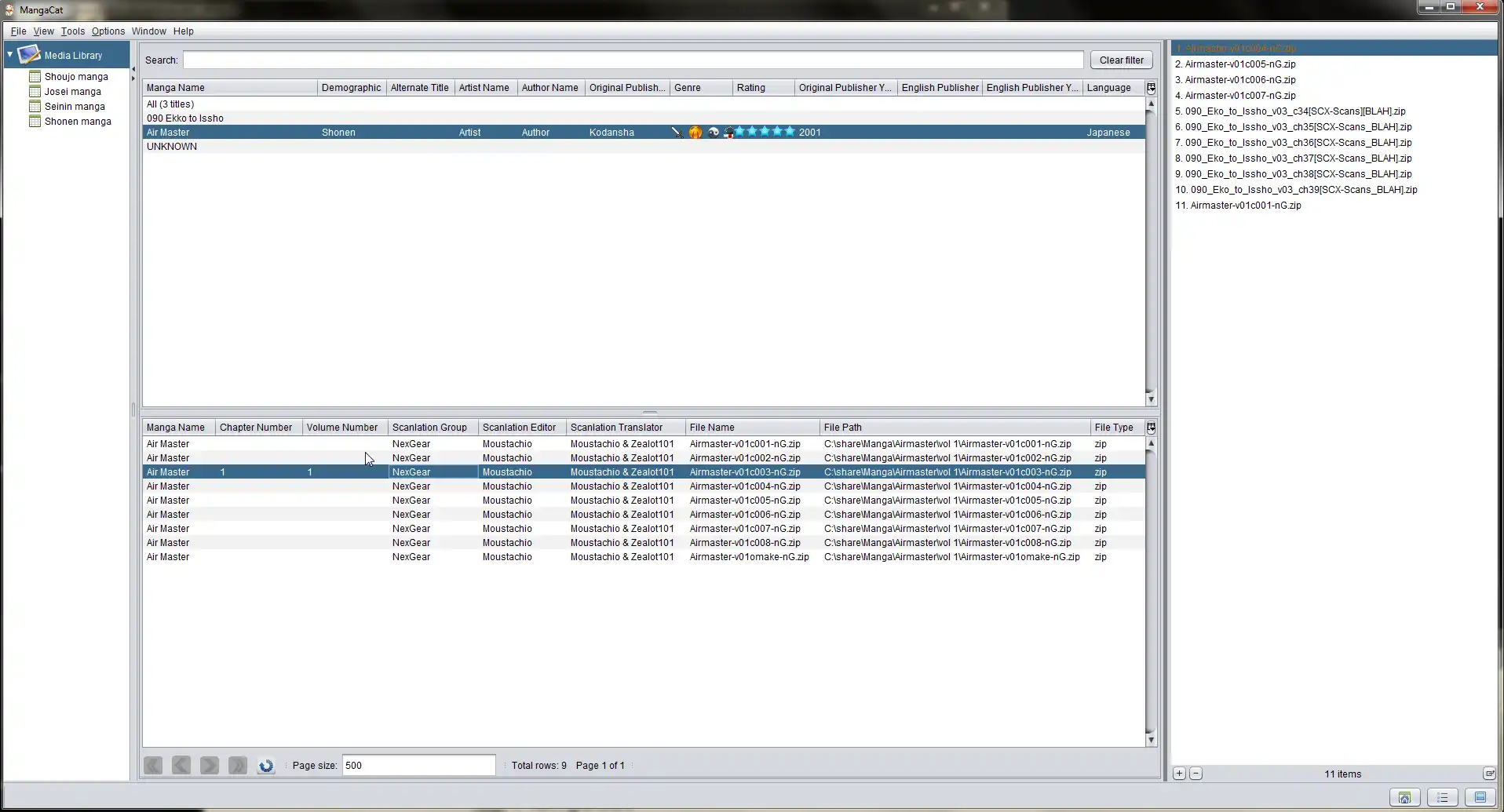Open the Tools menu

pyautogui.click(x=73, y=31)
